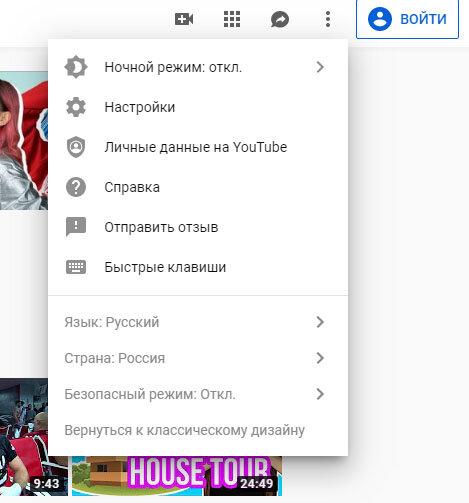Click the feedback exclamation bubble icon
Image resolution: width=469 pixels, height=503 pixels.
(x=76, y=227)
